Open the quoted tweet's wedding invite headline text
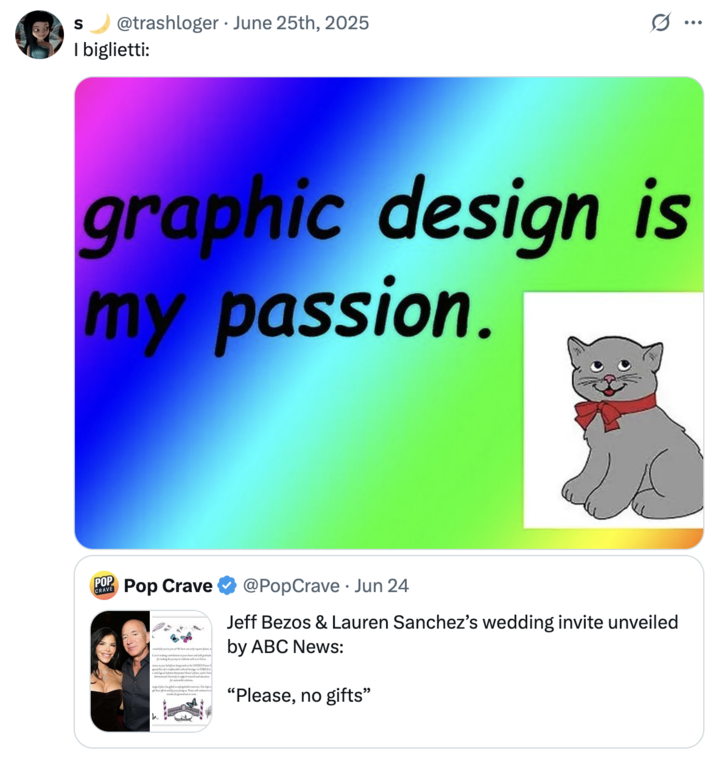The height and width of the screenshot is (759, 716). (x=451, y=634)
